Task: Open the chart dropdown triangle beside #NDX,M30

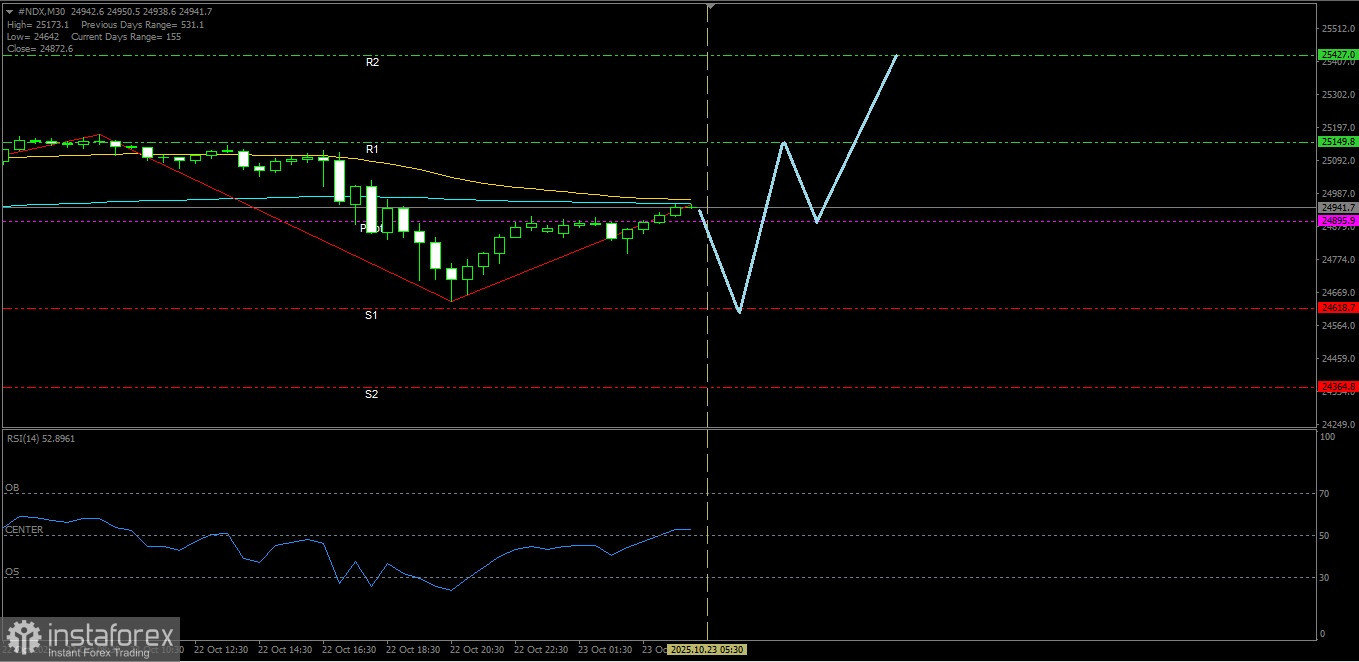Action: coord(9,11)
